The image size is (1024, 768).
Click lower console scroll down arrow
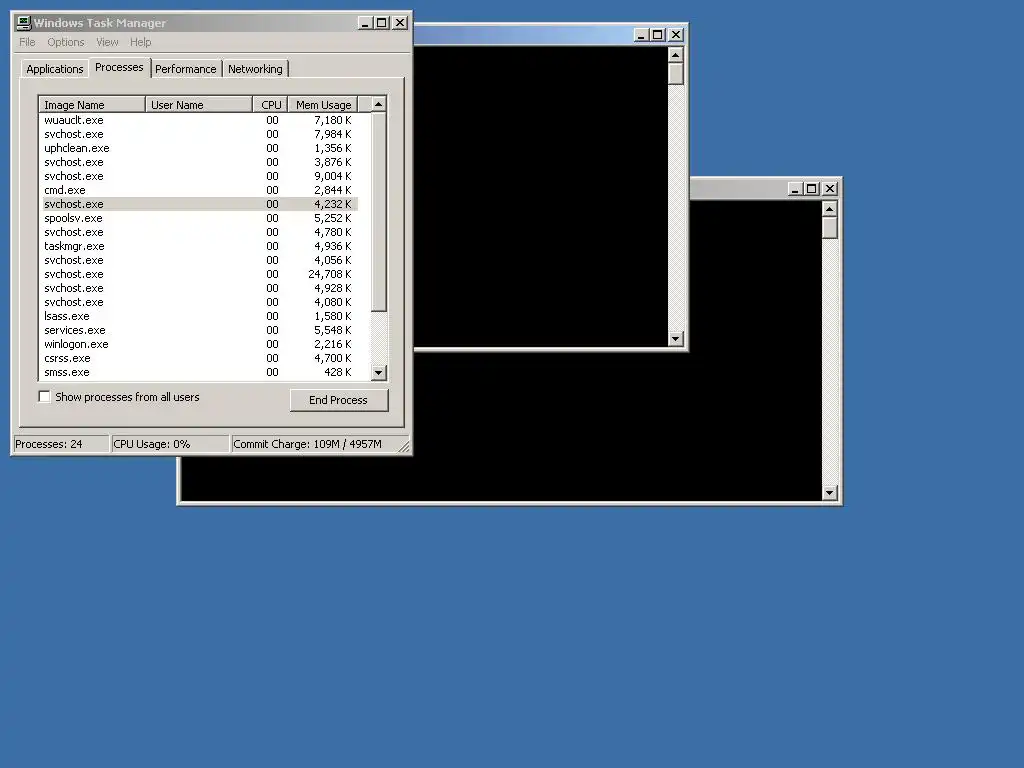point(830,493)
